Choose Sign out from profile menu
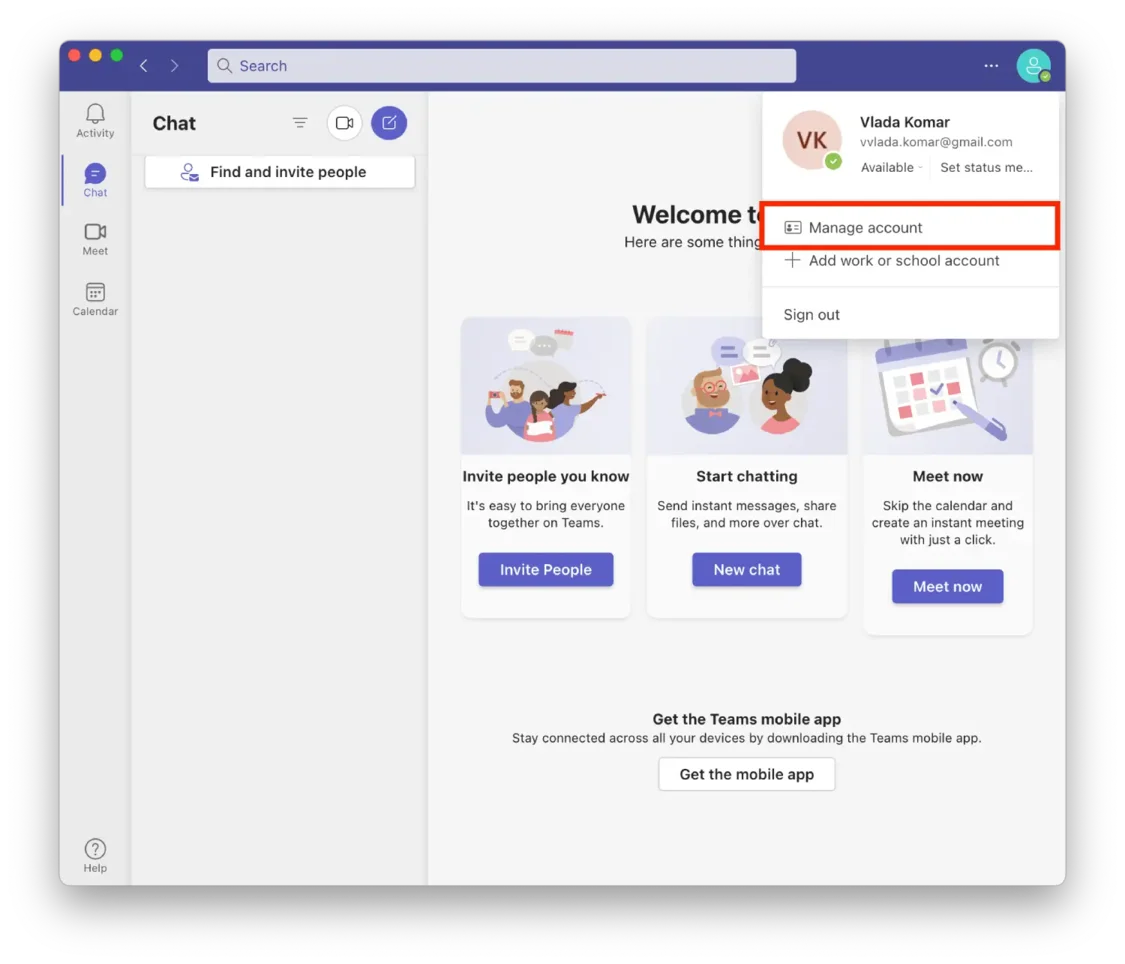 [811, 315]
